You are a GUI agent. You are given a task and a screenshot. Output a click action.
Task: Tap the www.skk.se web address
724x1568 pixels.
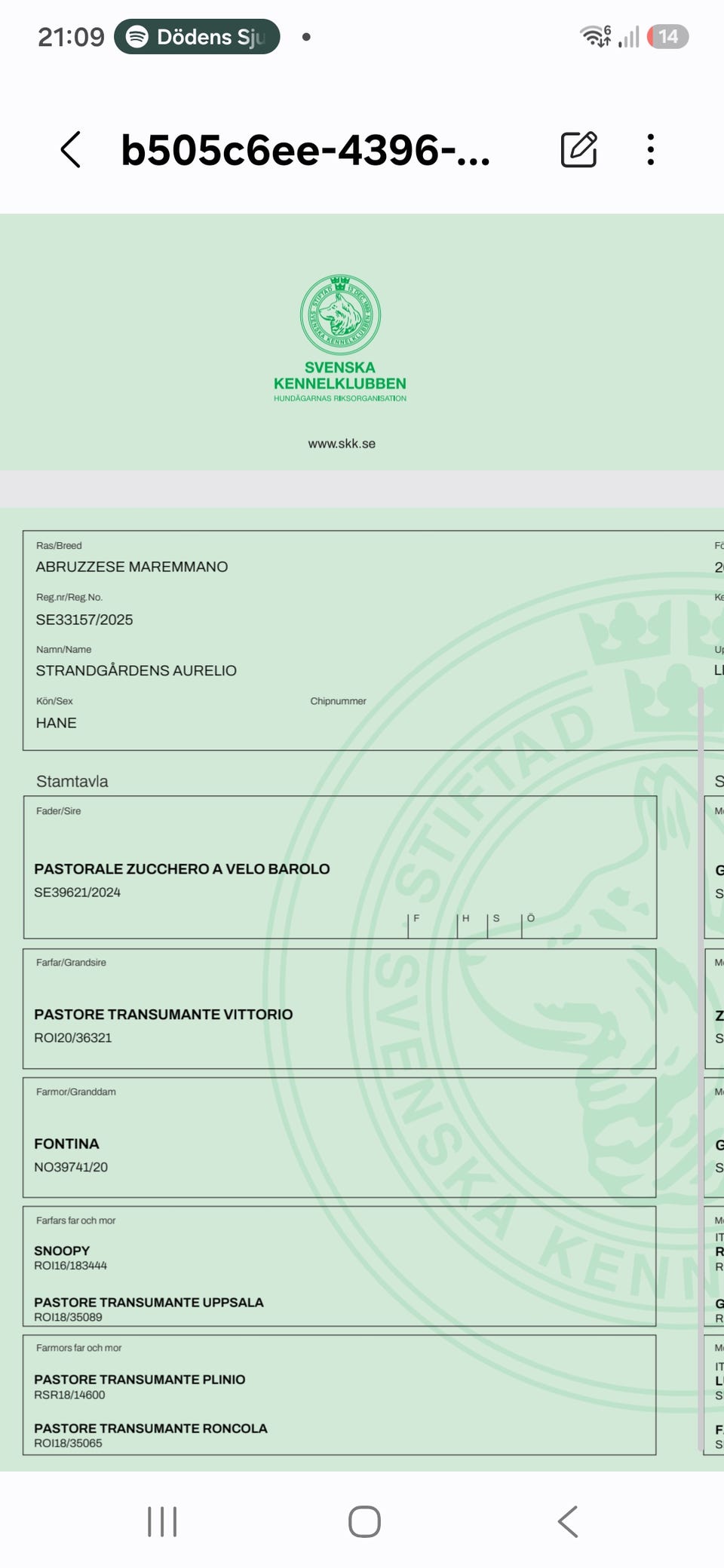tap(342, 443)
